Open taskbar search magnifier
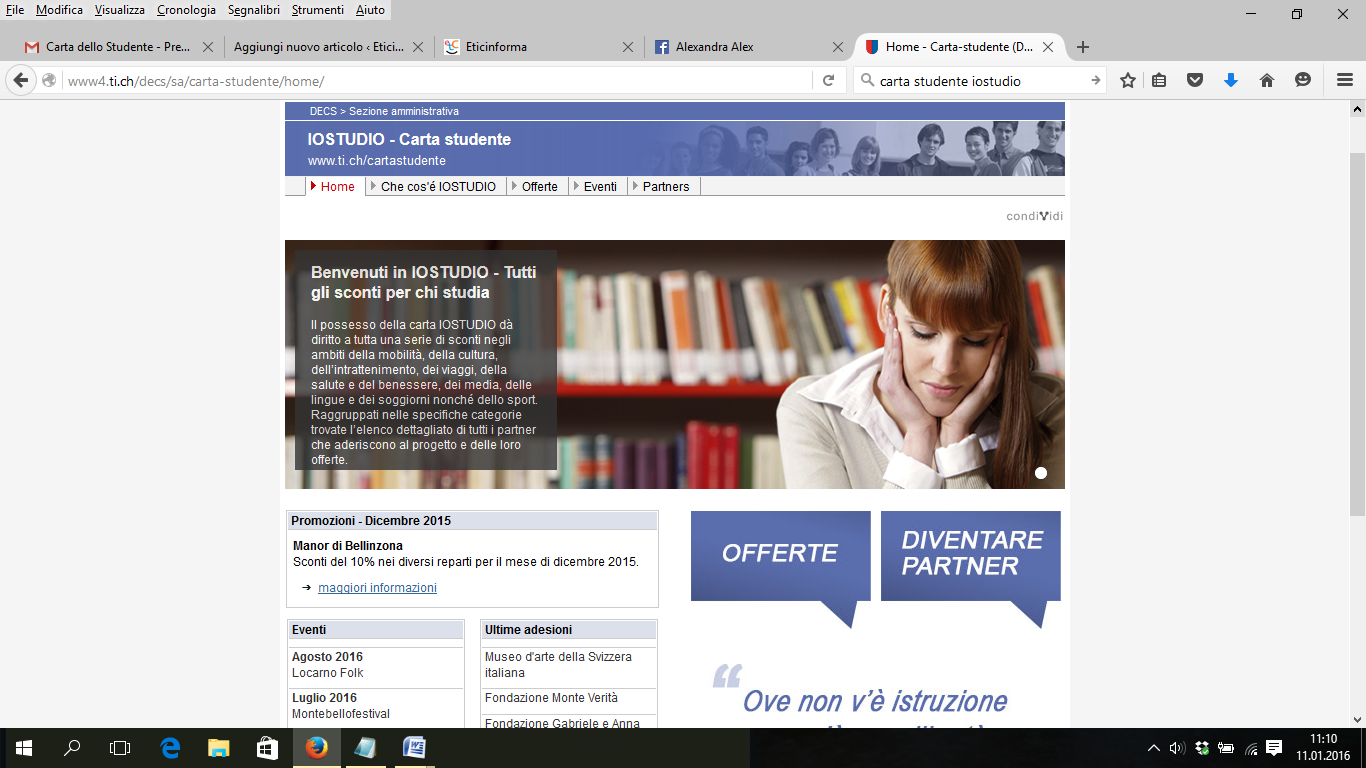The image size is (1366, 768). pos(72,748)
